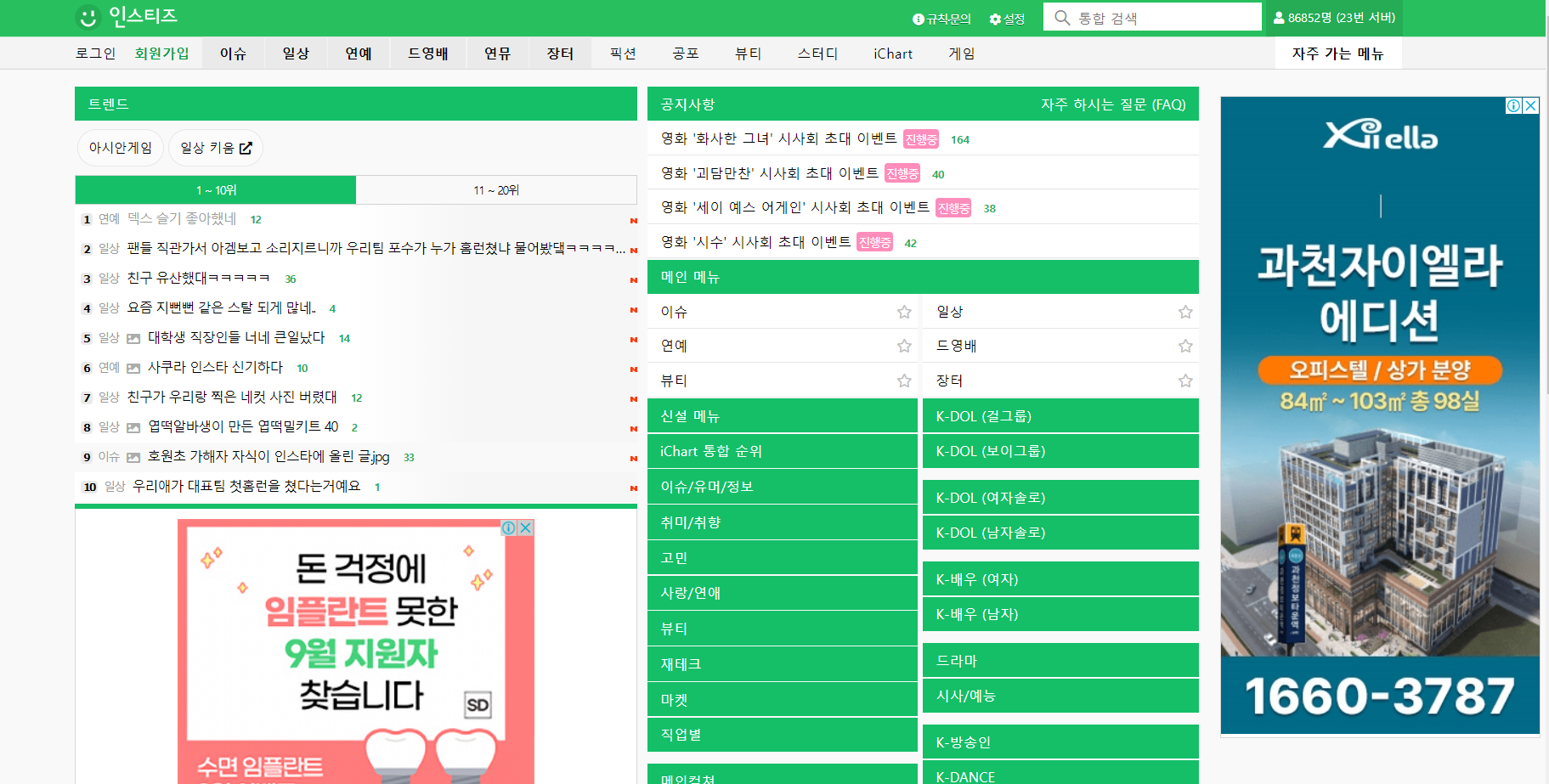
Task: Click the user count person icon showing 86852명
Action: (1279, 18)
